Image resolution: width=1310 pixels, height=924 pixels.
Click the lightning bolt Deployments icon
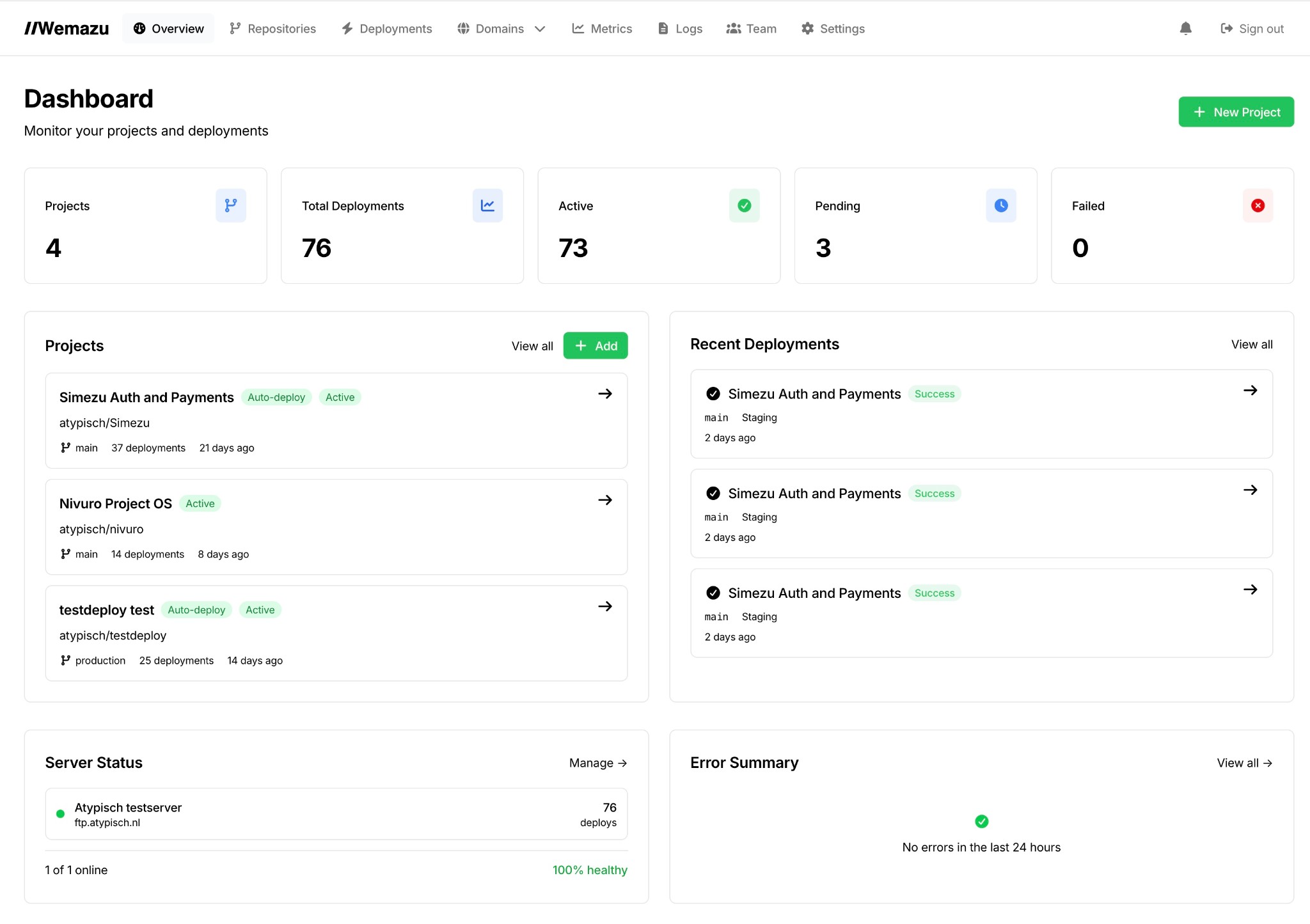pyautogui.click(x=346, y=28)
